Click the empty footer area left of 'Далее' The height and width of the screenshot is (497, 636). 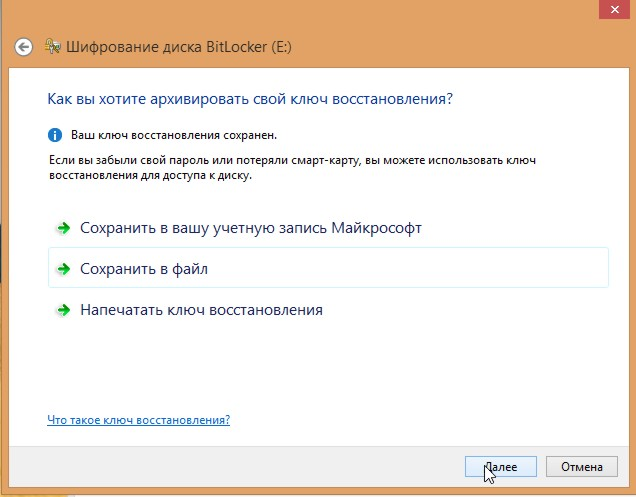250,466
